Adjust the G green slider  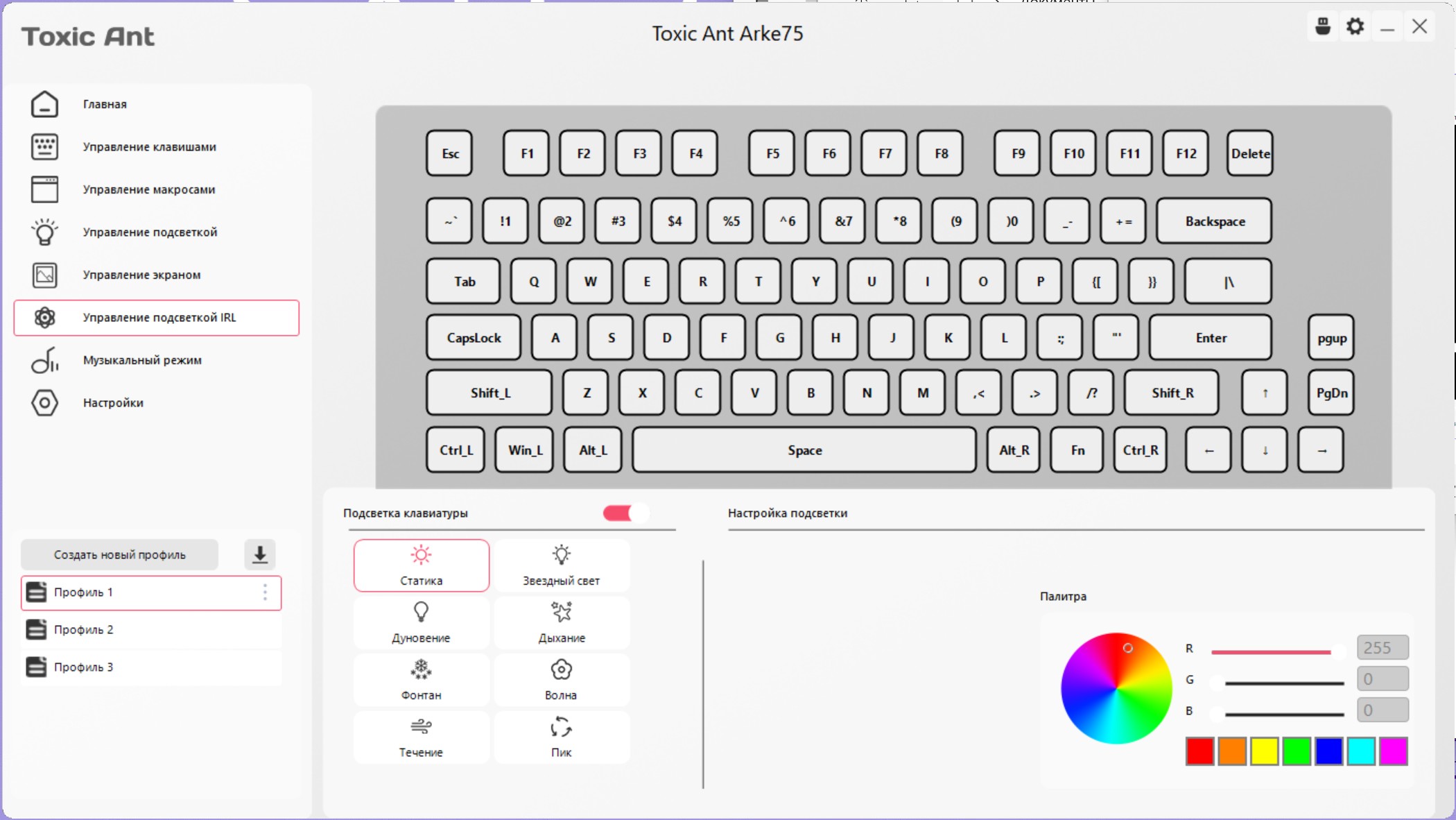click(x=1277, y=683)
